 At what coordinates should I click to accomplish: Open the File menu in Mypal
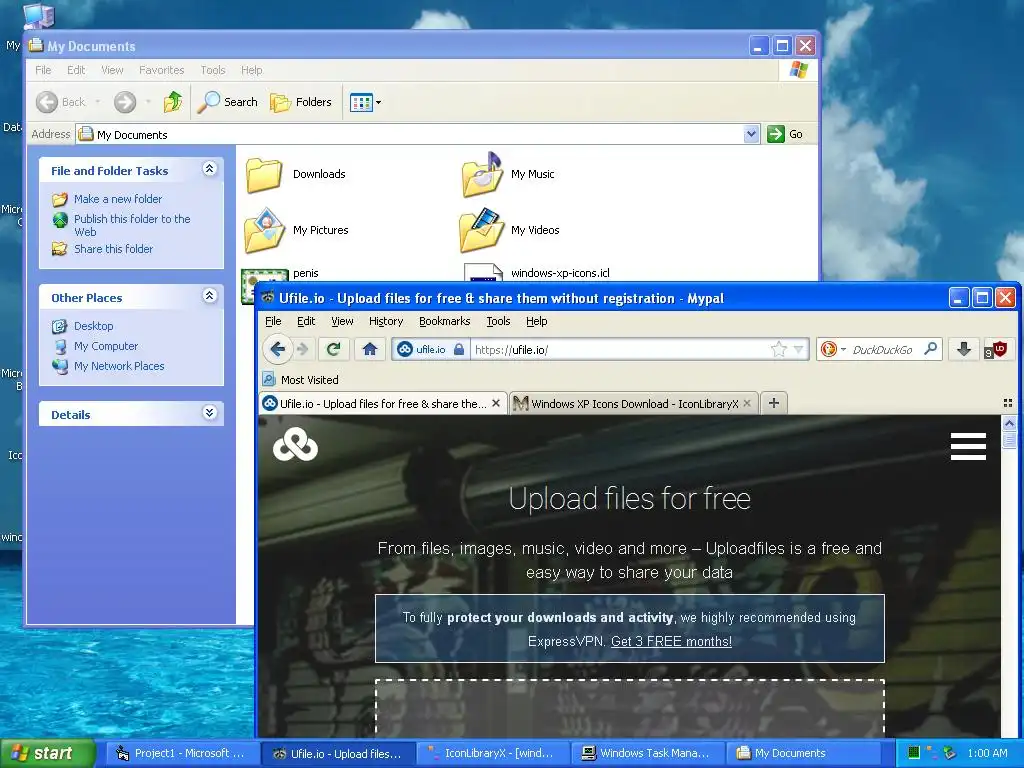pos(273,321)
